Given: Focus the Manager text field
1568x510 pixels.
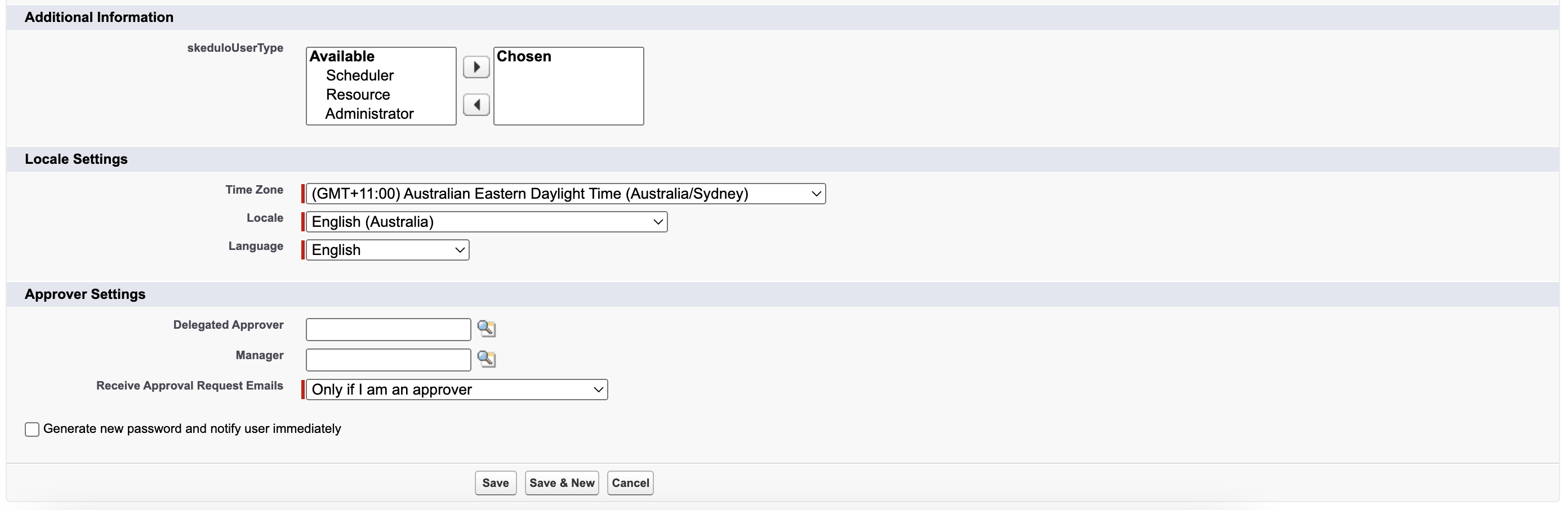Looking at the screenshot, I should click(x=387, y=360).
